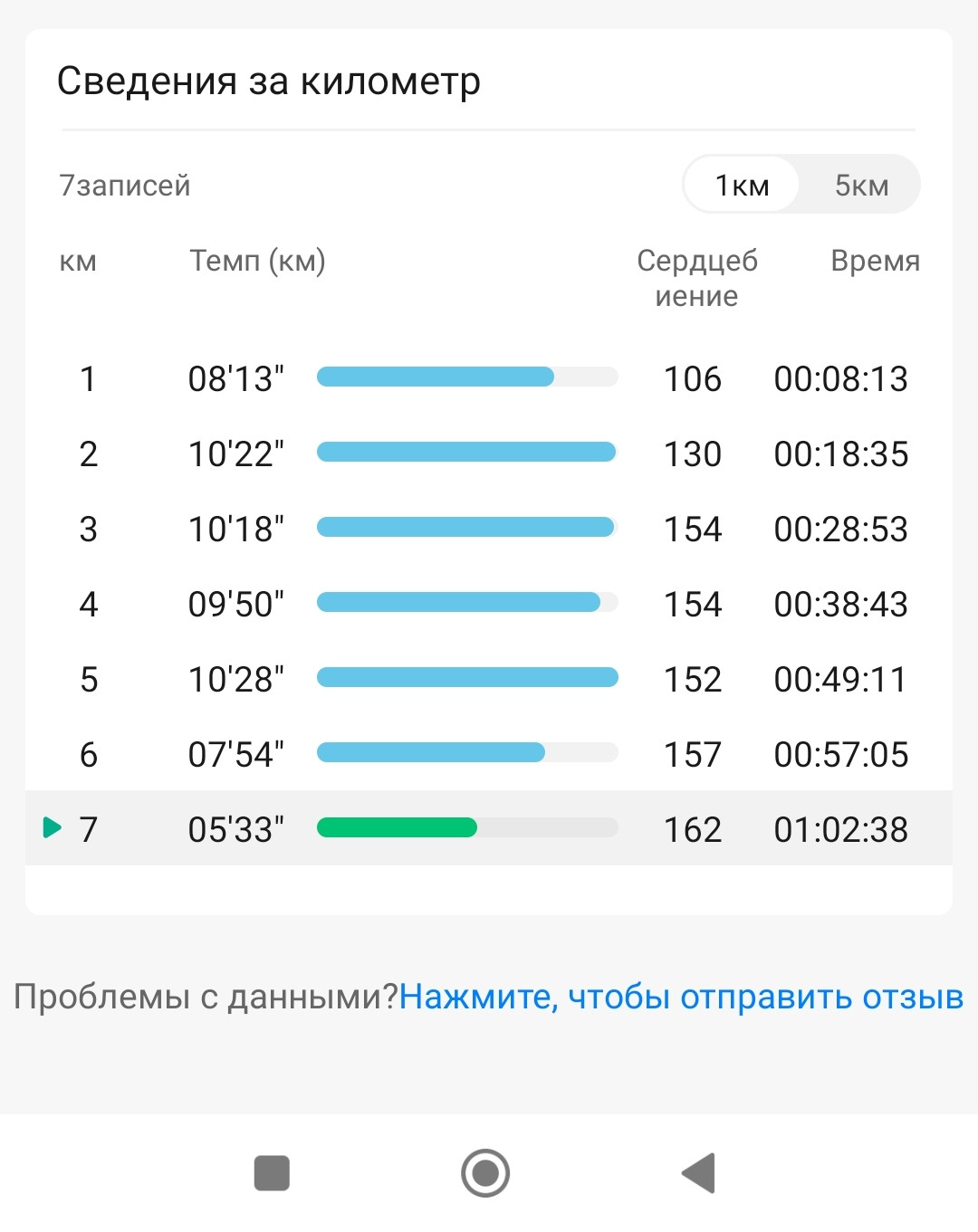Viewport: 978px width, 1232px height.
Task: Tap the green pace bar for kilometer 7
Action: (397, 827)
